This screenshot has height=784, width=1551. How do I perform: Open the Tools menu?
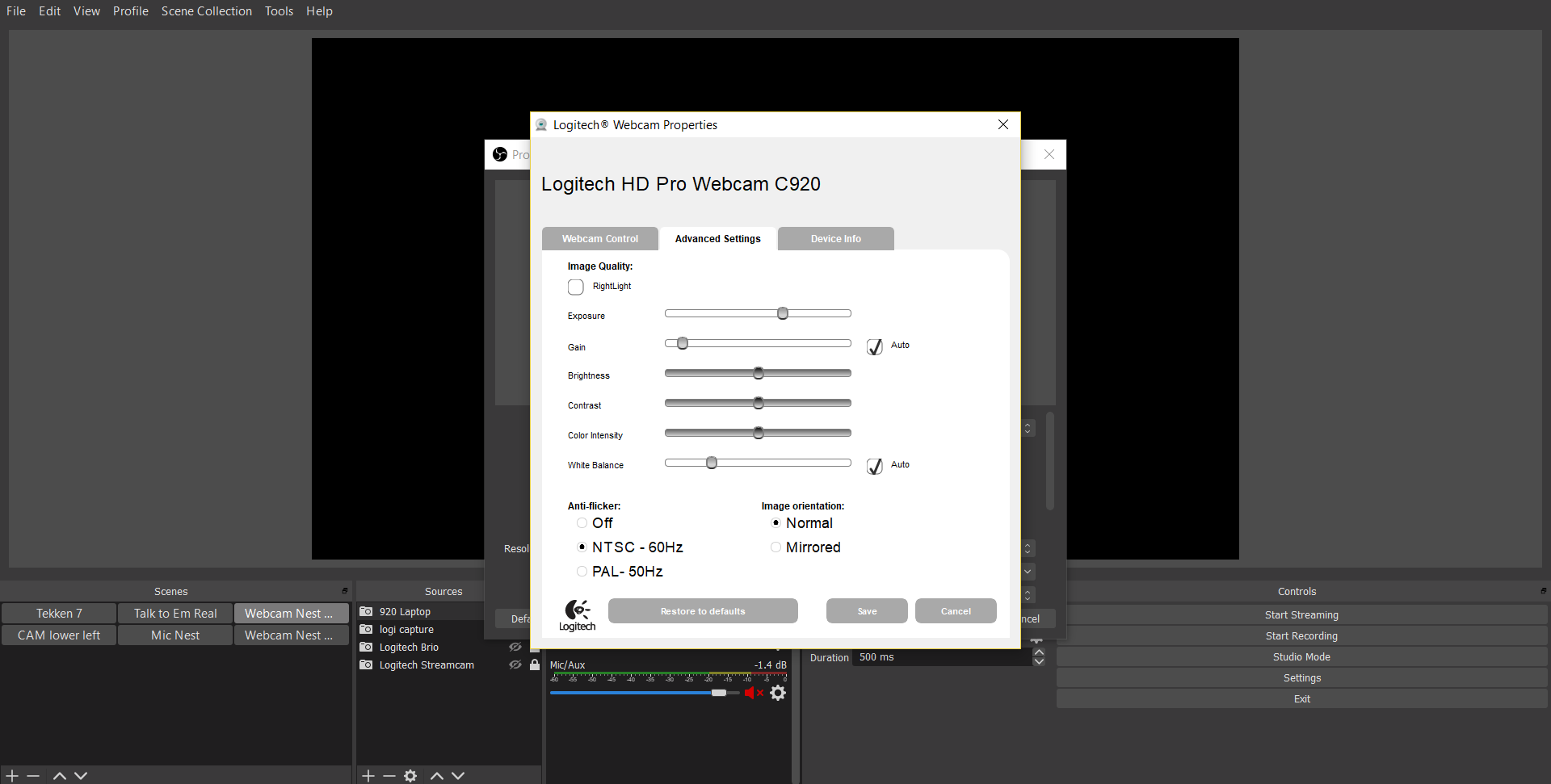pyautogui.click(x=279, y=11)
